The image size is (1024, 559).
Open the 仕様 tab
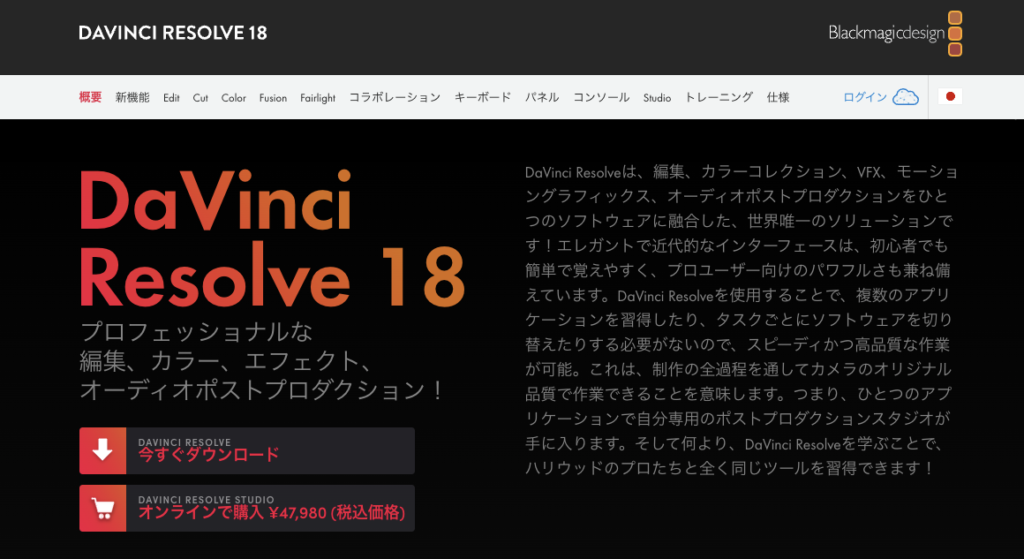pyautogui.click(x=778, y=97)
